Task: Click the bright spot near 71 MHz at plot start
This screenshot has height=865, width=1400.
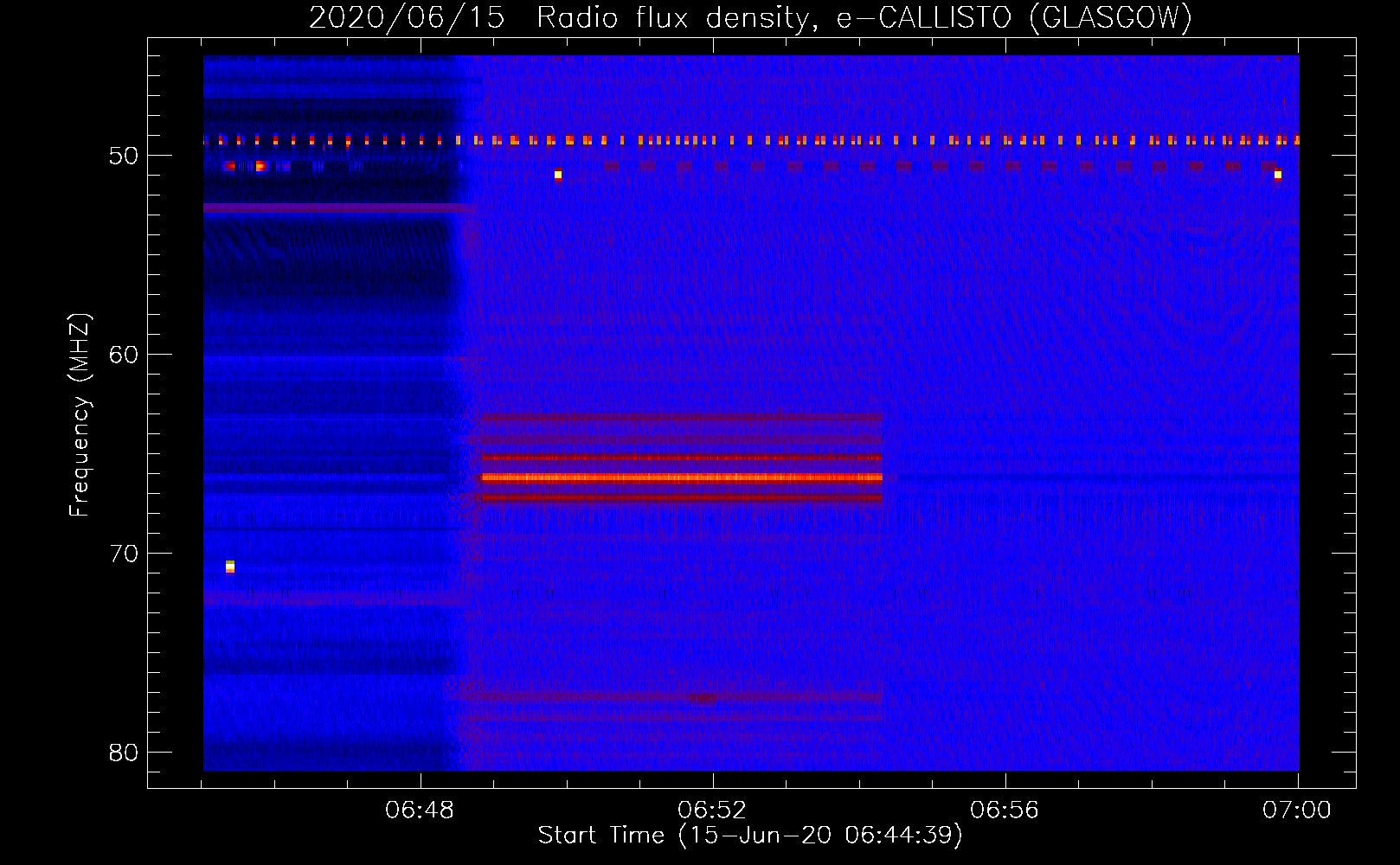Action: 230,567
